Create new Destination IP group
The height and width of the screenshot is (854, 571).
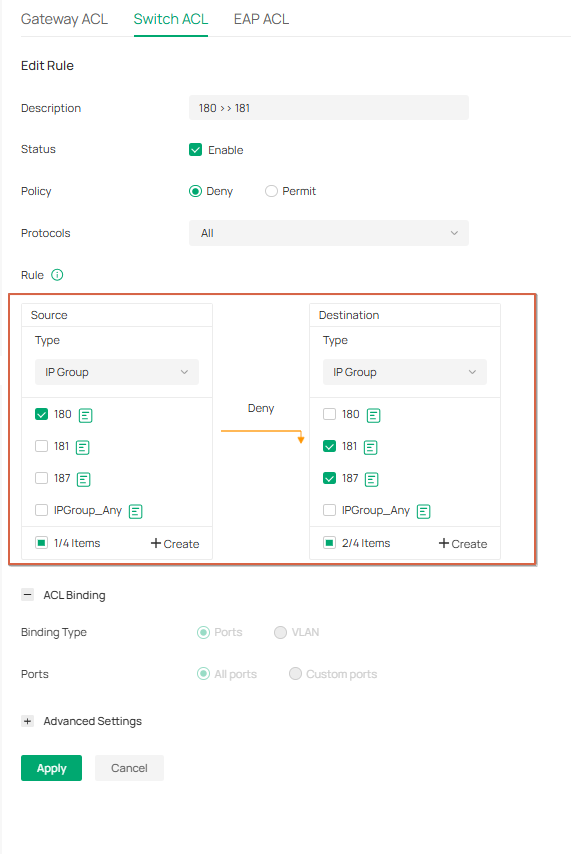tap(463, 544)
